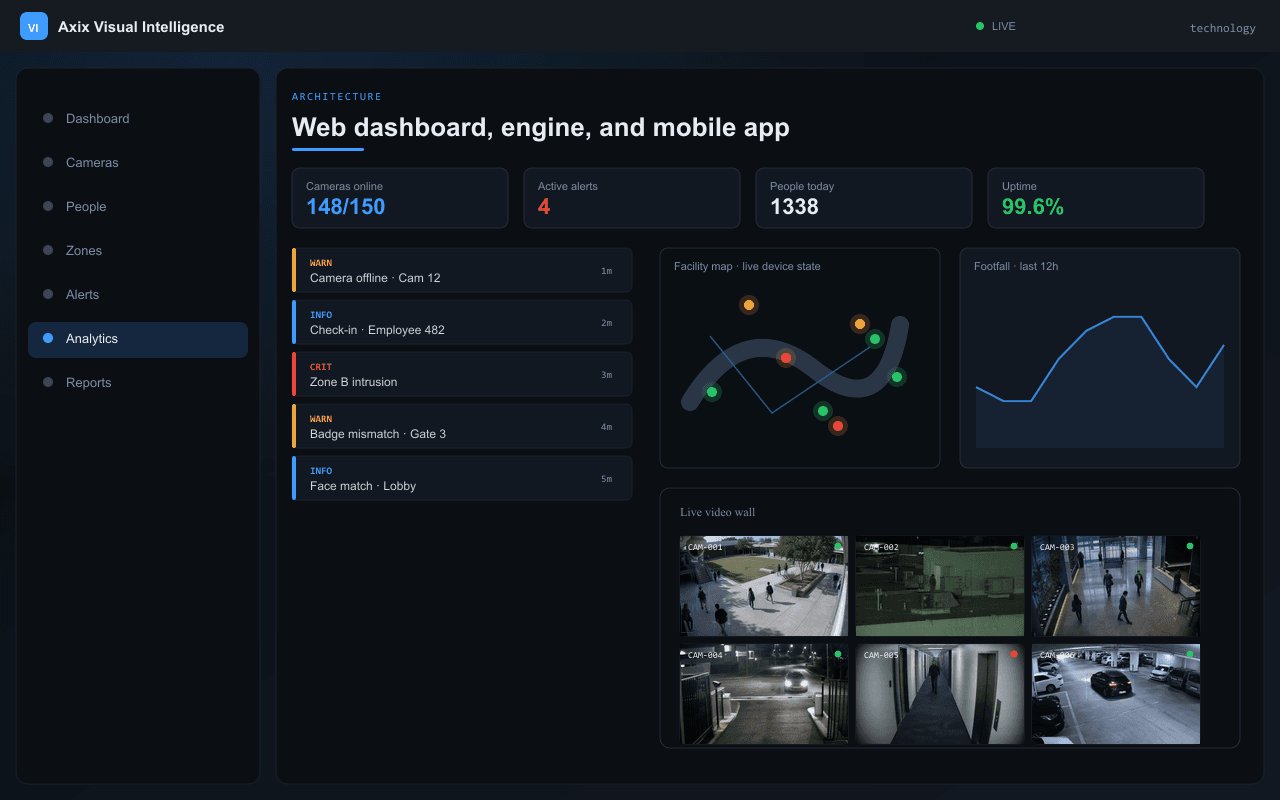The image size is (1280, 800).
Task: Open the Alerts page
Action: click(138, 294)
